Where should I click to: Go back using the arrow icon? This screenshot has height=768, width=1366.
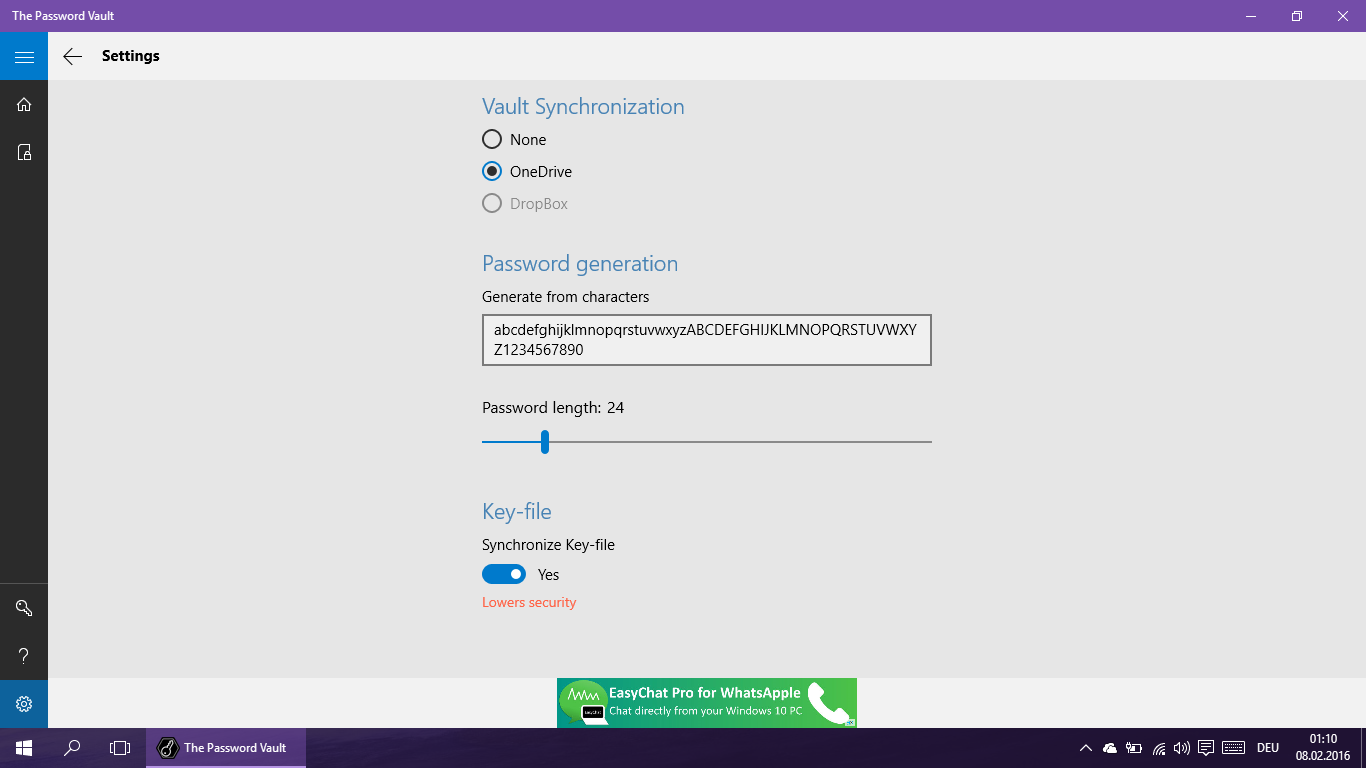[x=72, y=56]
